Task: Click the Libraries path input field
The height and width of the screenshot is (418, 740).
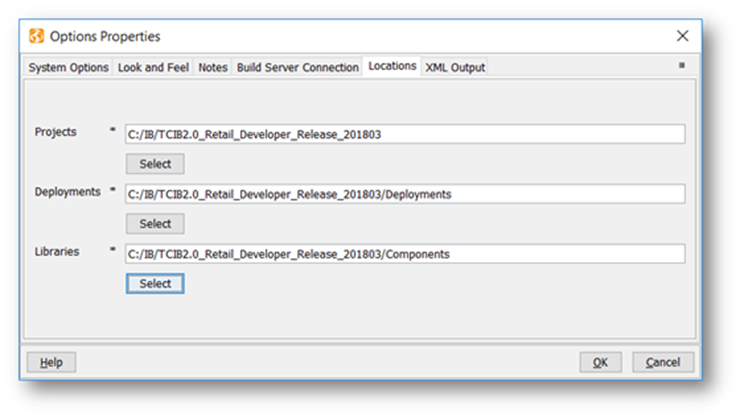Action: point(405,254)
